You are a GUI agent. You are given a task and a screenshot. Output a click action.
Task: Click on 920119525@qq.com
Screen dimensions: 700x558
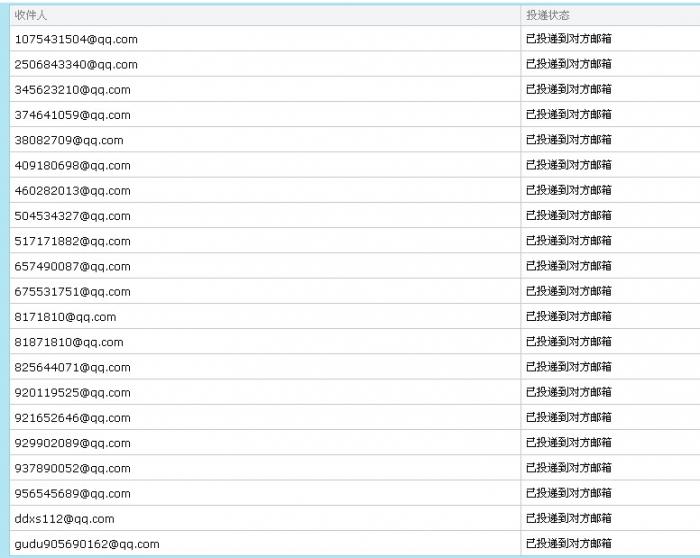tap(72, 392)
